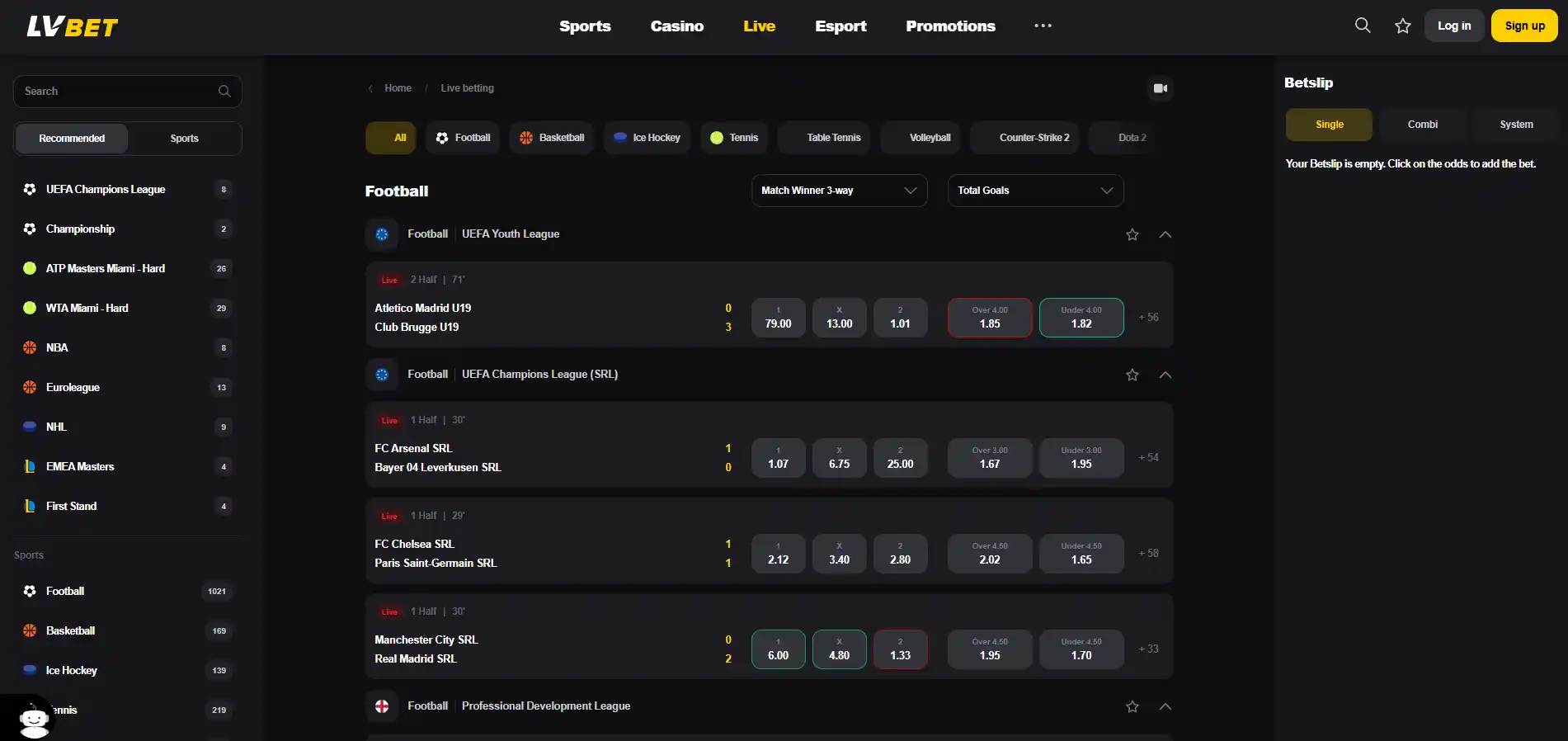Open the Live navigation item
This screenshot has height=741, width=1568.
pos(759,26)
